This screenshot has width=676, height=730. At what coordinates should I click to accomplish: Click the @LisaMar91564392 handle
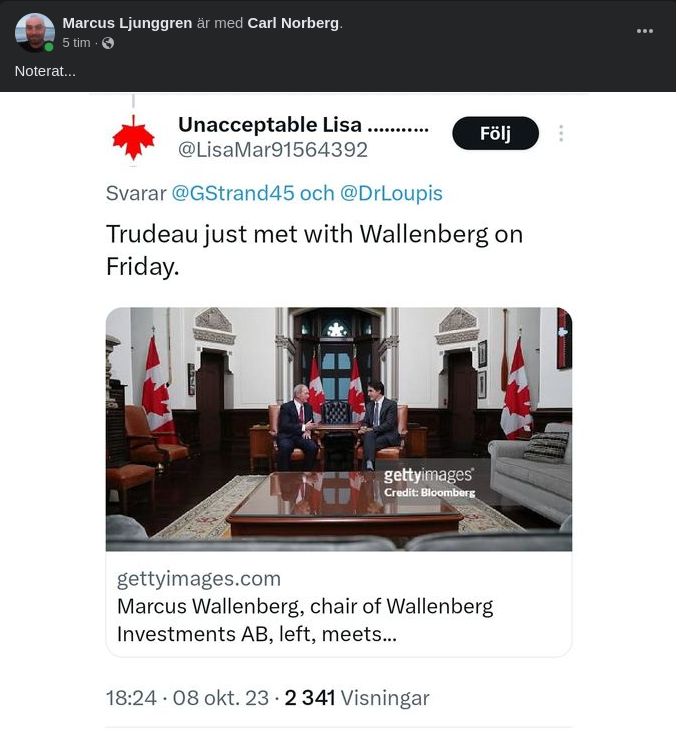[x=272, y=150]
